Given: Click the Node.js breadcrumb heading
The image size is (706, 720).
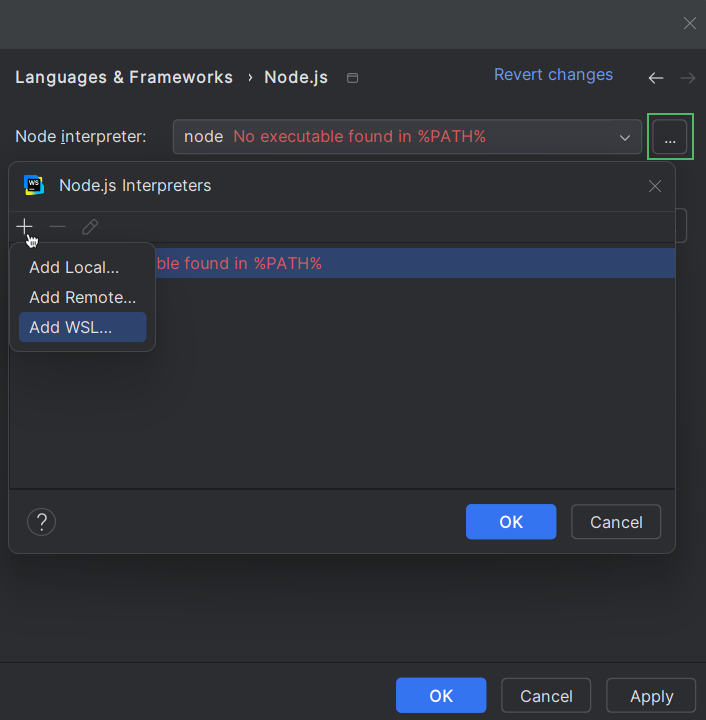Looking at the screenshot, I should point(296,77).
